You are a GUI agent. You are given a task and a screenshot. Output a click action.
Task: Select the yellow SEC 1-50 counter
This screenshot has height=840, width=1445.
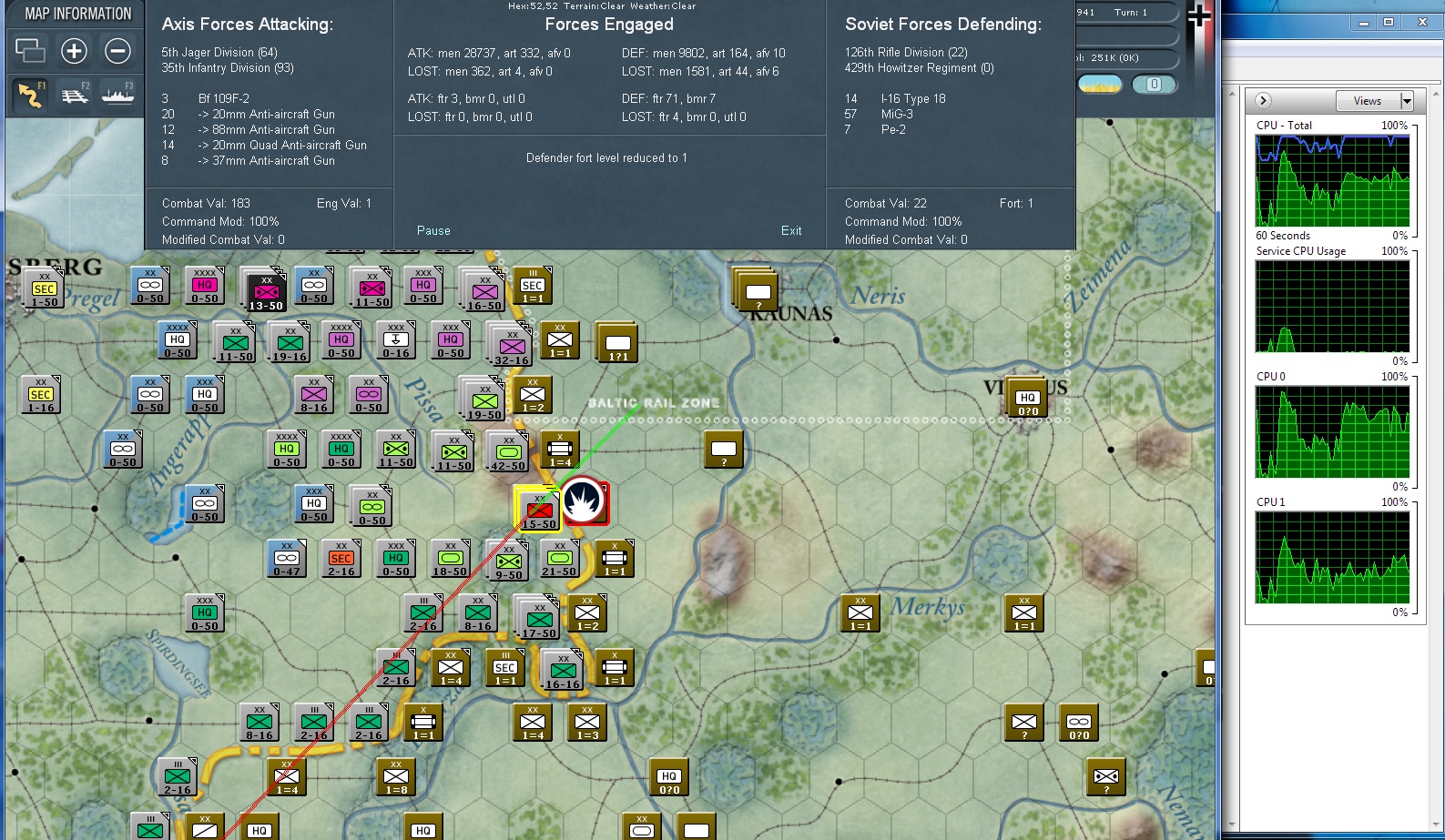pos(44,288)
